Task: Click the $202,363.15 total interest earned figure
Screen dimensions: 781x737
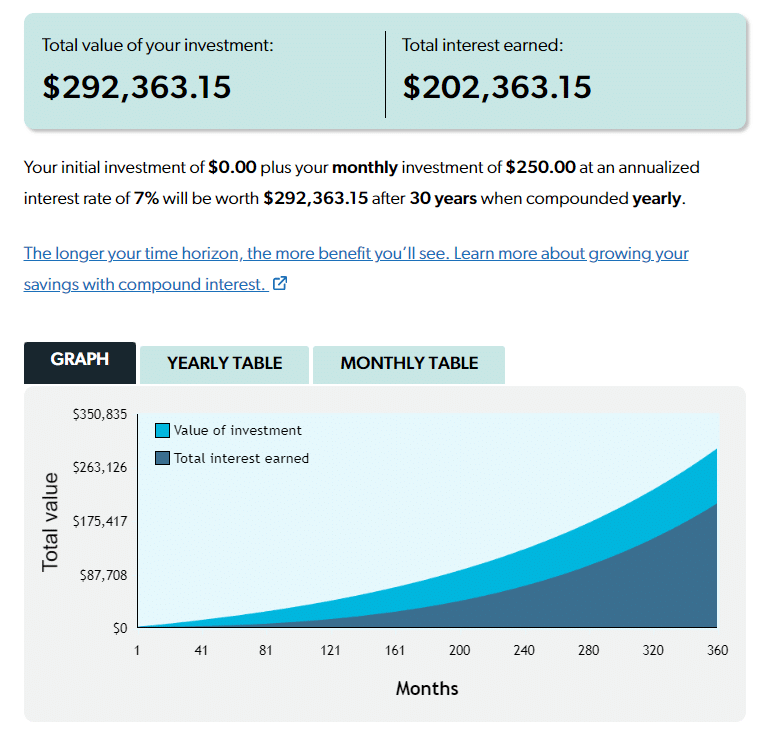Action: click(x=497, y=87)
